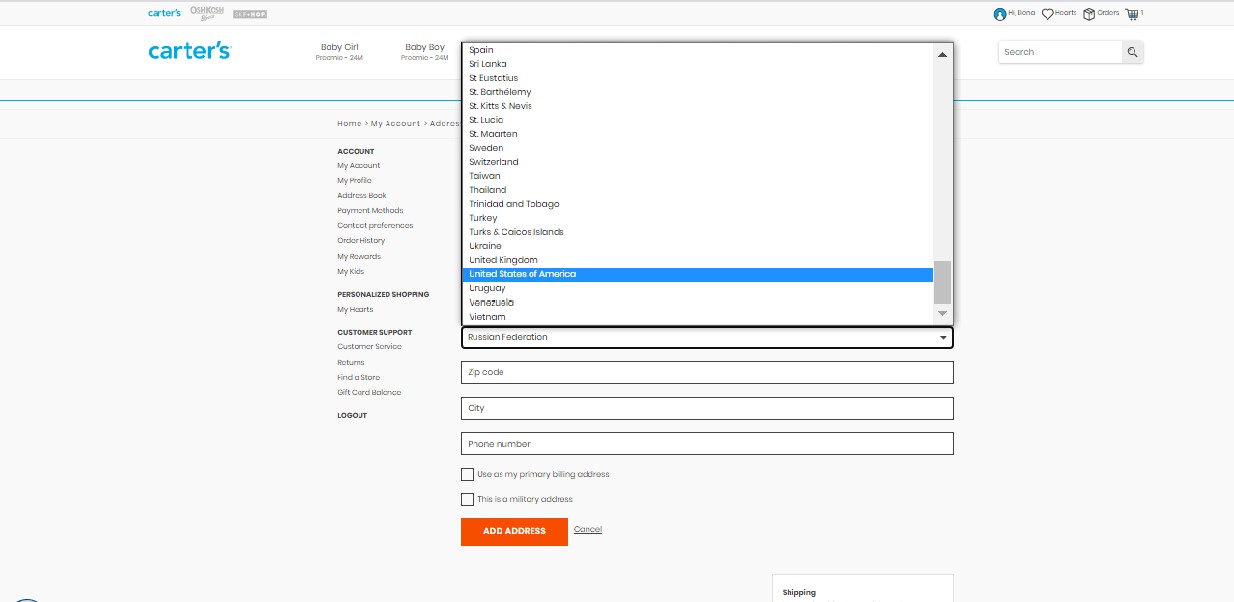Select Venezuela from the list
Screen dimensions: 1234x602
click(697, 302)
